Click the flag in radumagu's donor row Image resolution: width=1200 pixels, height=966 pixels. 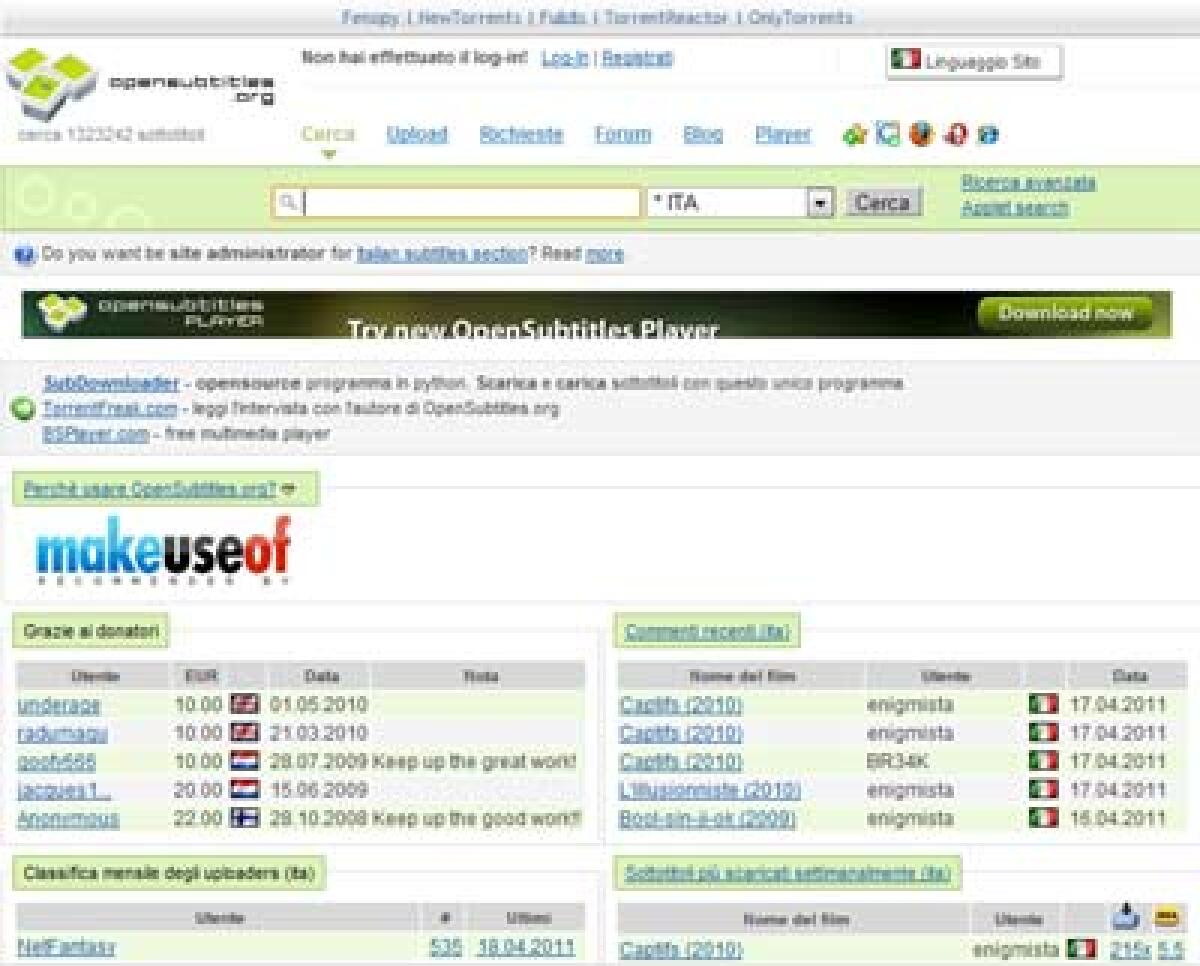coord(244,733)
